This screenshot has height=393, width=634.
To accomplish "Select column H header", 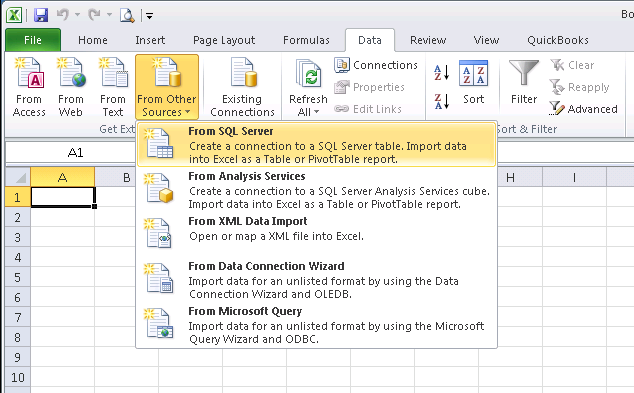I will pyautogui.click(x=510, y=177).
